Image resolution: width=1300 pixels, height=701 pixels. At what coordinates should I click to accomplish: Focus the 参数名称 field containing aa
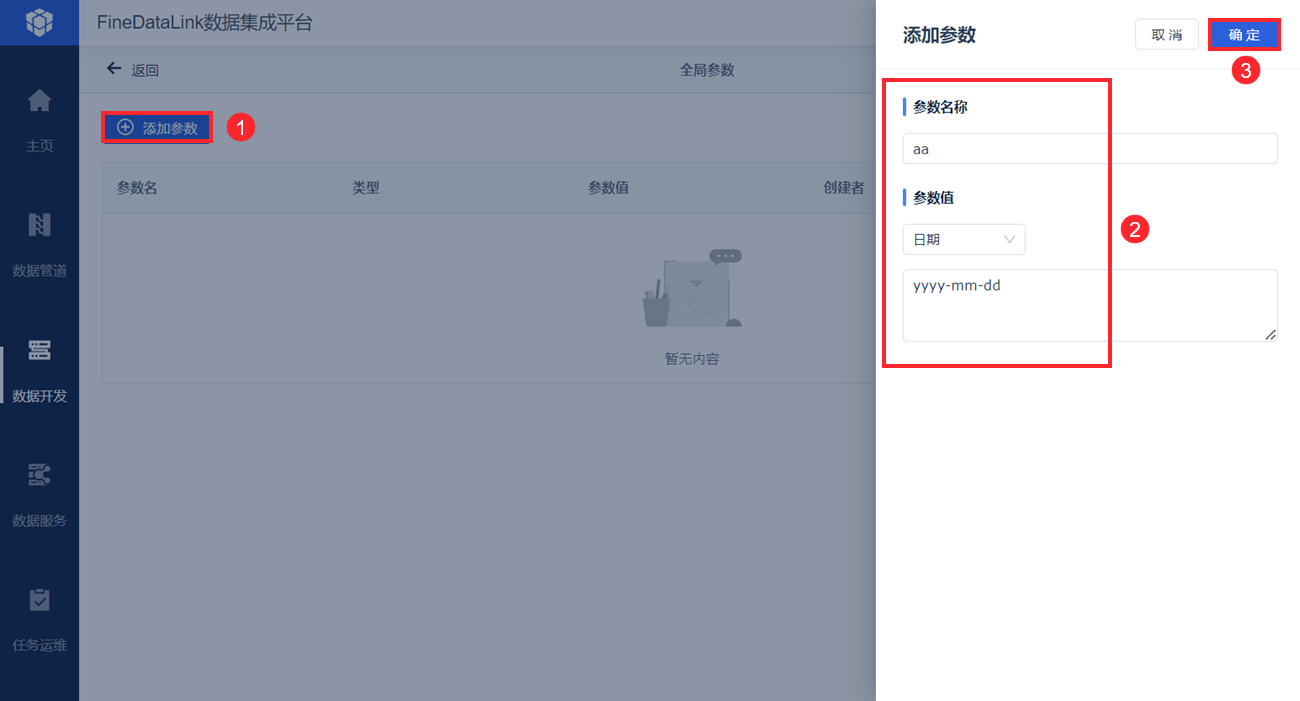pyautogui.click(x=1090, y=148)
